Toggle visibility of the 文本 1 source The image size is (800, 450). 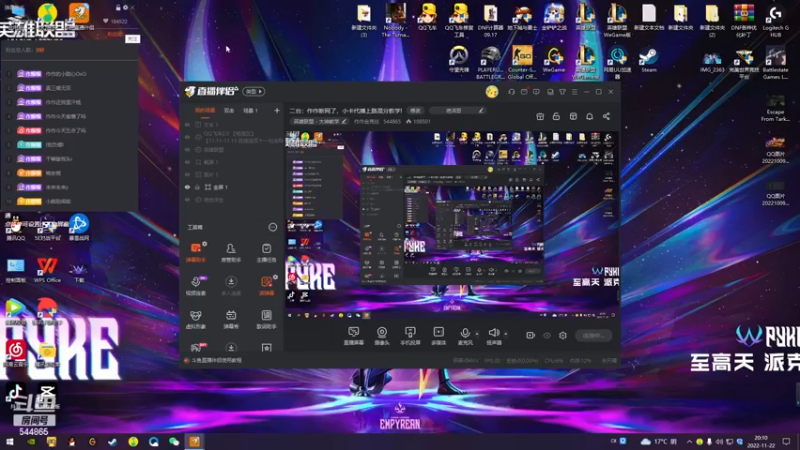[187, 124]
